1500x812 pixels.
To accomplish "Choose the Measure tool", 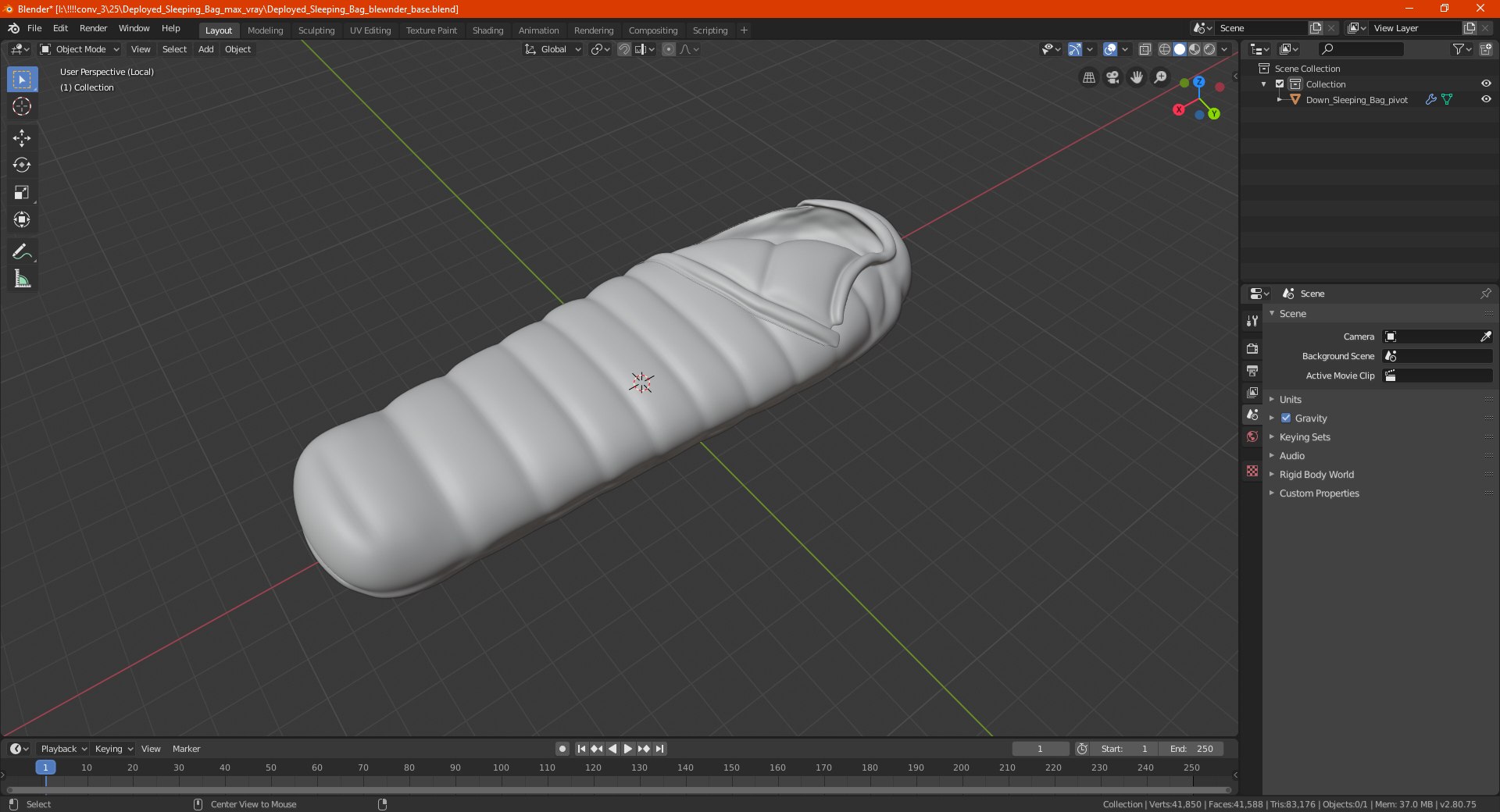I will click(22, 279).
